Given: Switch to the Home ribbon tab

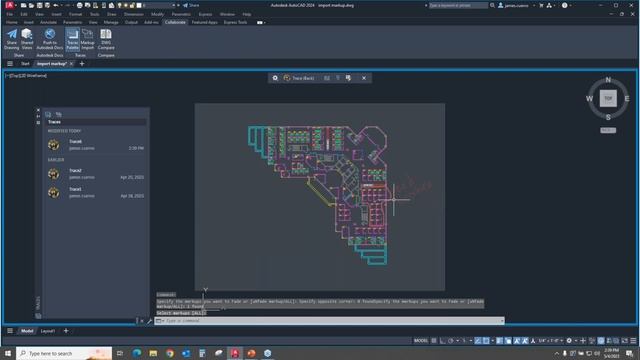Looking at the screenshot, I should pyautogui.click(x=11, y=22).
